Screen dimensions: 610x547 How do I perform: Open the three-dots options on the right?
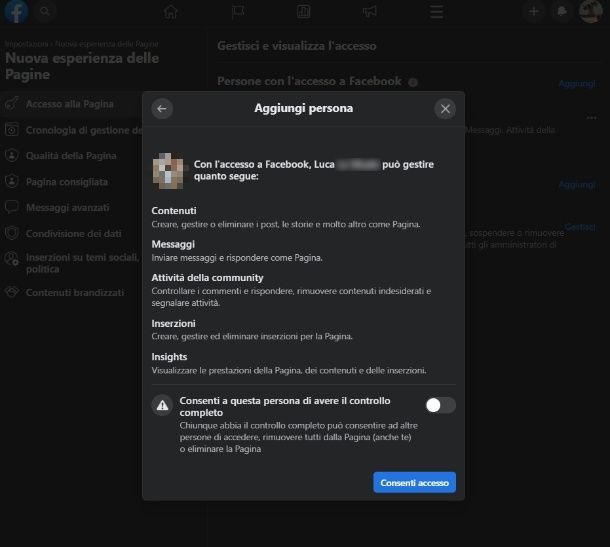tap(591, 117)
